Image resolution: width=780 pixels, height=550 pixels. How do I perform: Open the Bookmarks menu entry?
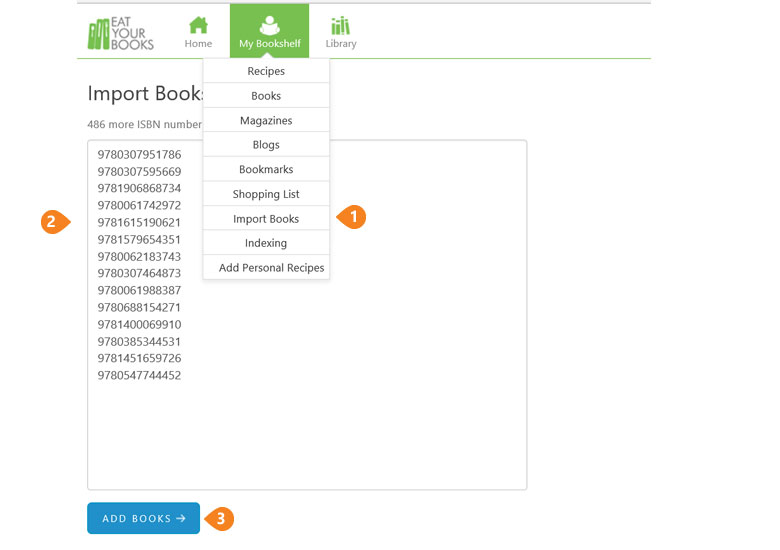pyautogui.click(x=266, y=170)
